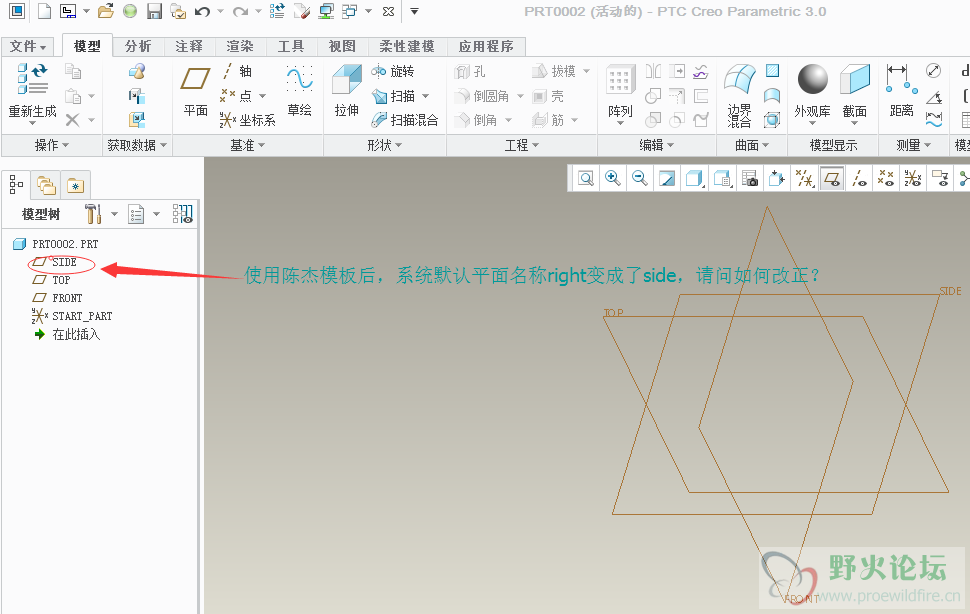Viewport: 970px width, 614px height.
Task: Save the model with floppy disk icon
Action: tap(154, 11)
